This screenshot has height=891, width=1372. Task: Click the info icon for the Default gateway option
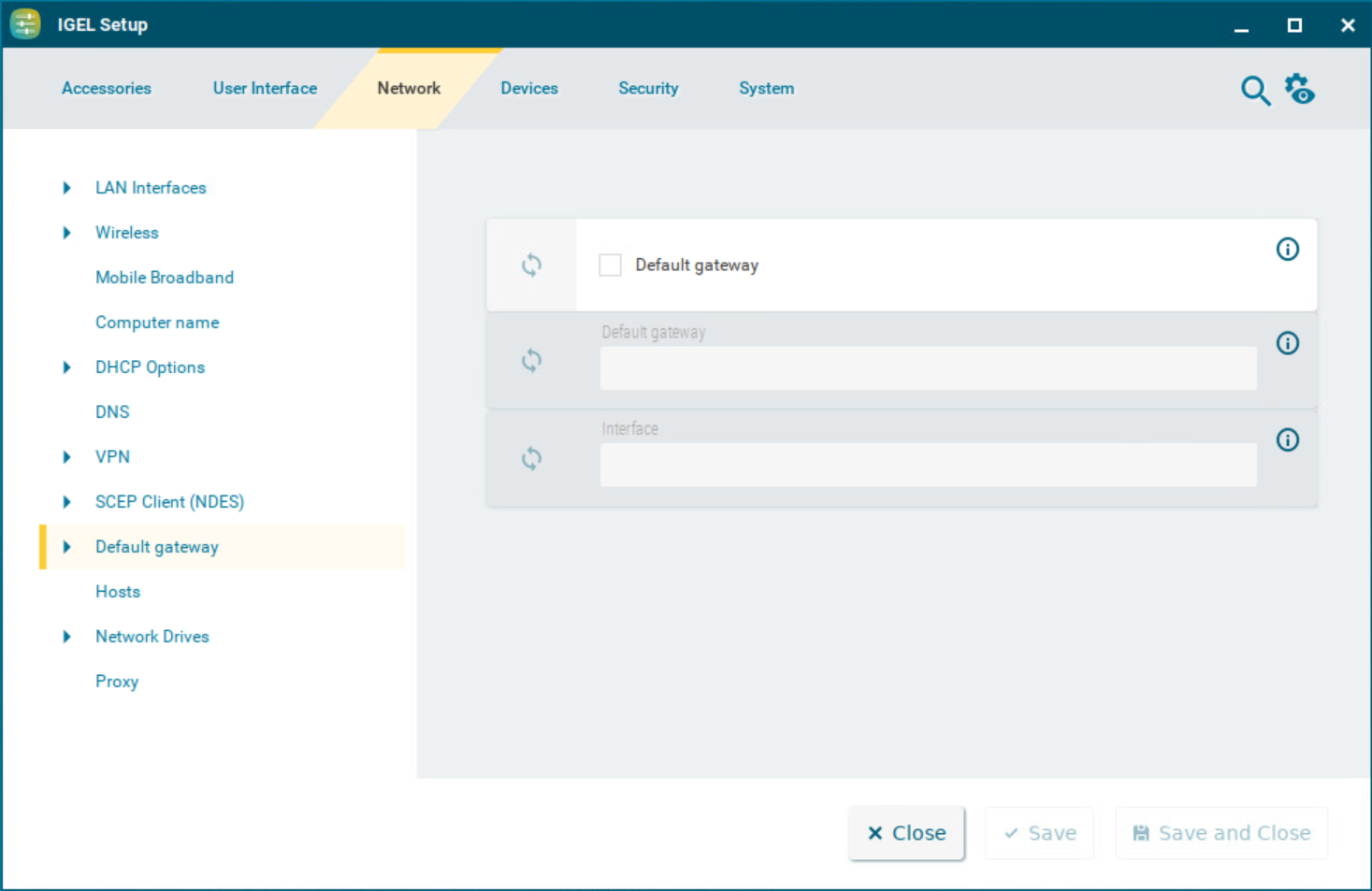tap(1288, 249)
